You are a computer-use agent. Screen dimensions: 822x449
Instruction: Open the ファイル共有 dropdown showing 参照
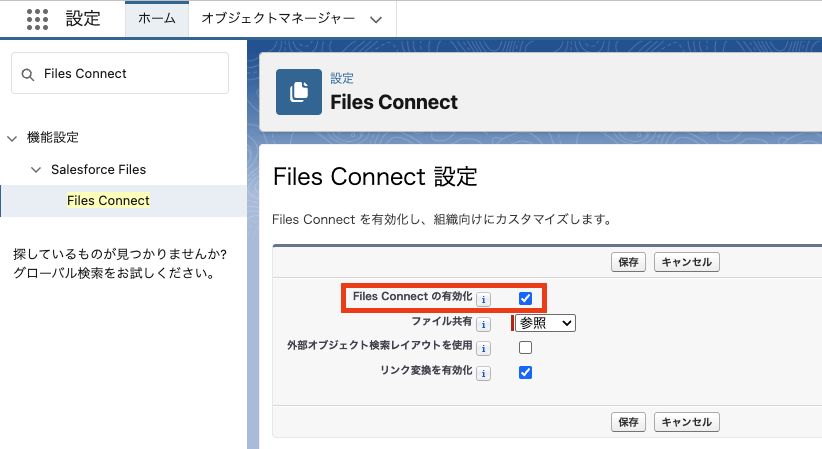click(546, 323)
